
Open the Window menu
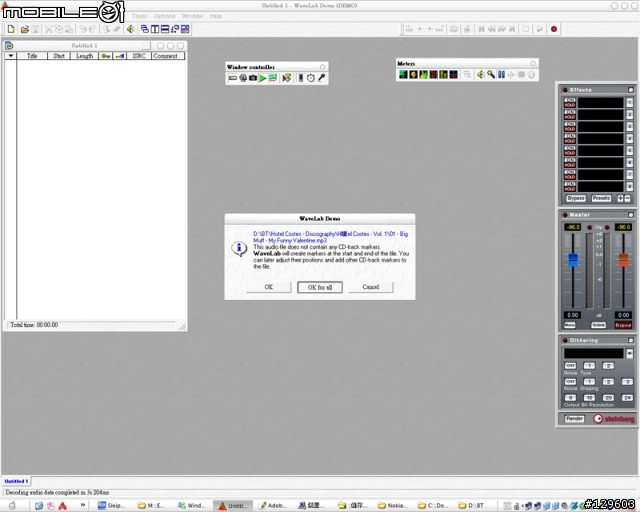click(x=192, y=16)
